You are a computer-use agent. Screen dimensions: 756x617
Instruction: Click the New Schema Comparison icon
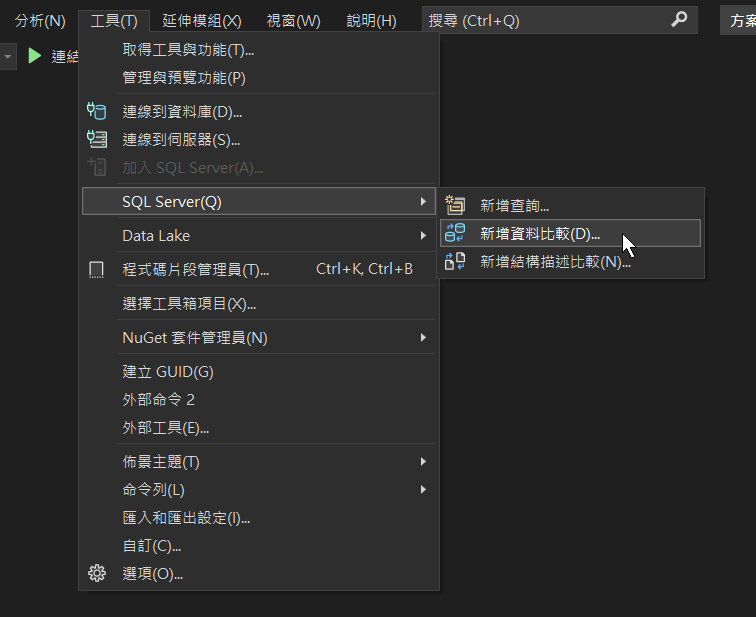coord(456,261)
